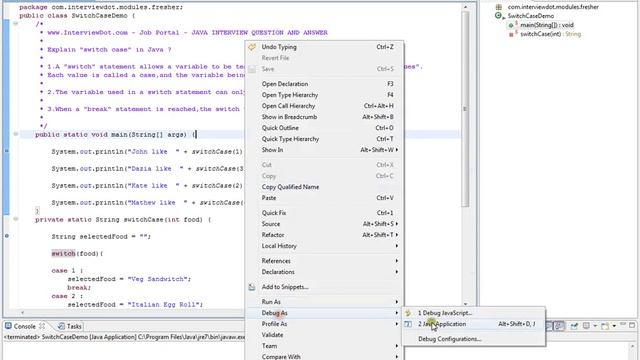Choose Validate from context menu
This screenshot has height=360, width=640.
(324, 335)
